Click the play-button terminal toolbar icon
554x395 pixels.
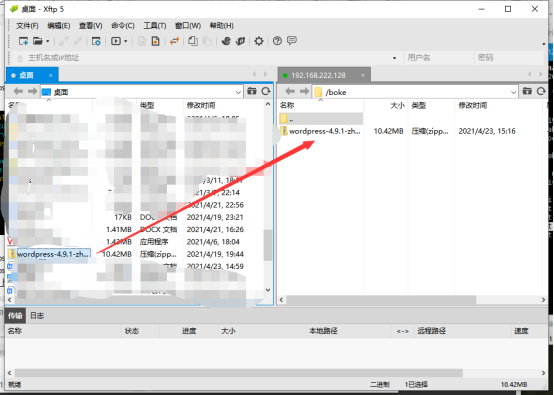tap(116, 41)
